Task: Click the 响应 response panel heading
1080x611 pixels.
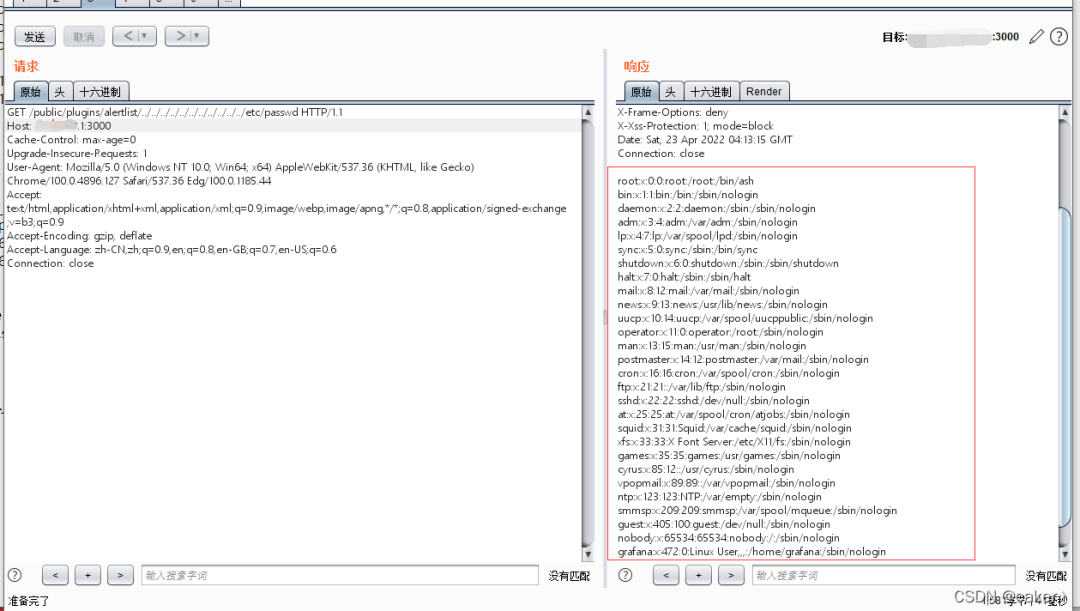Action: (636, 66)
